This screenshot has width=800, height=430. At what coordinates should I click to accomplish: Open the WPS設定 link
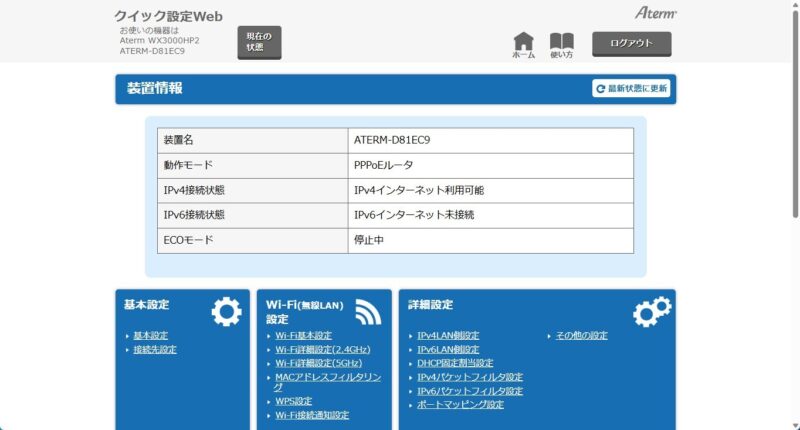(294, 401)
